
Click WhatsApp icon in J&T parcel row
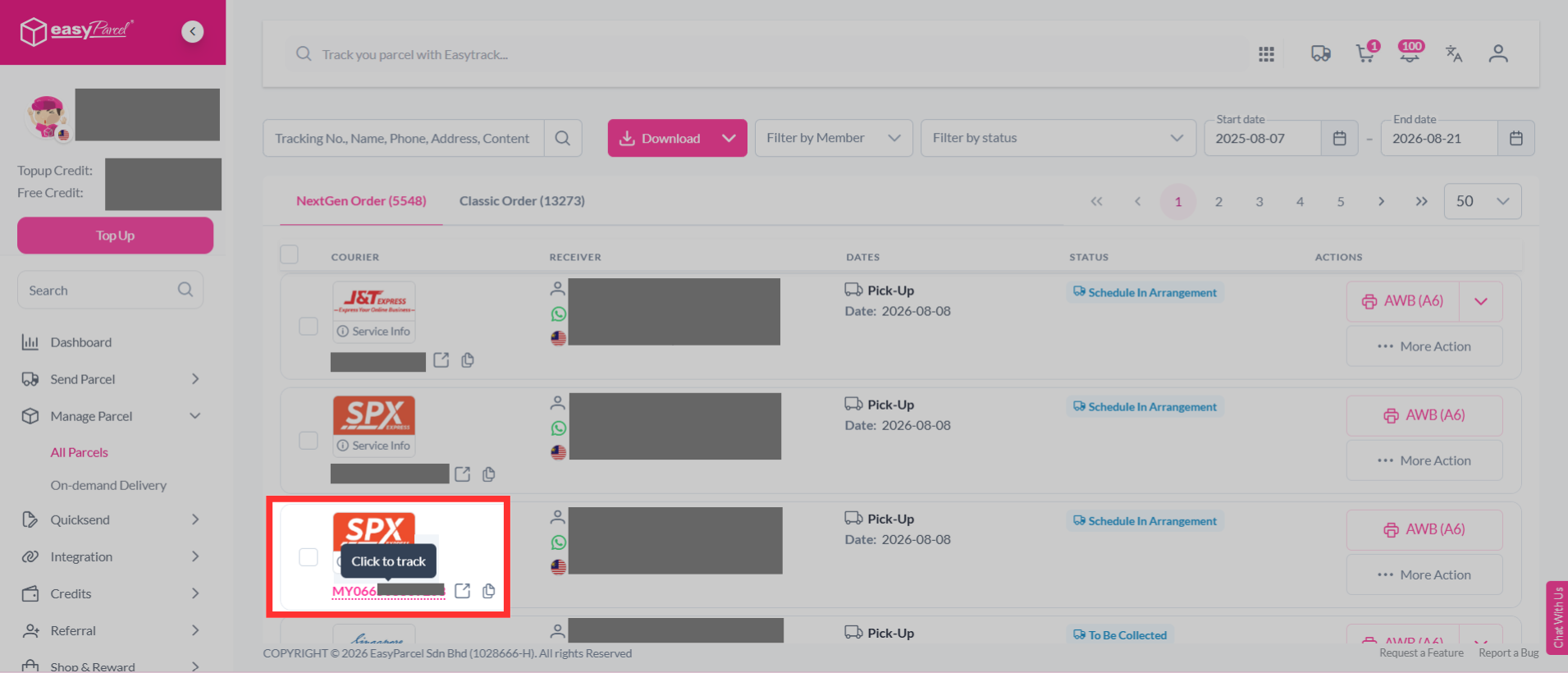click(559, 314)
